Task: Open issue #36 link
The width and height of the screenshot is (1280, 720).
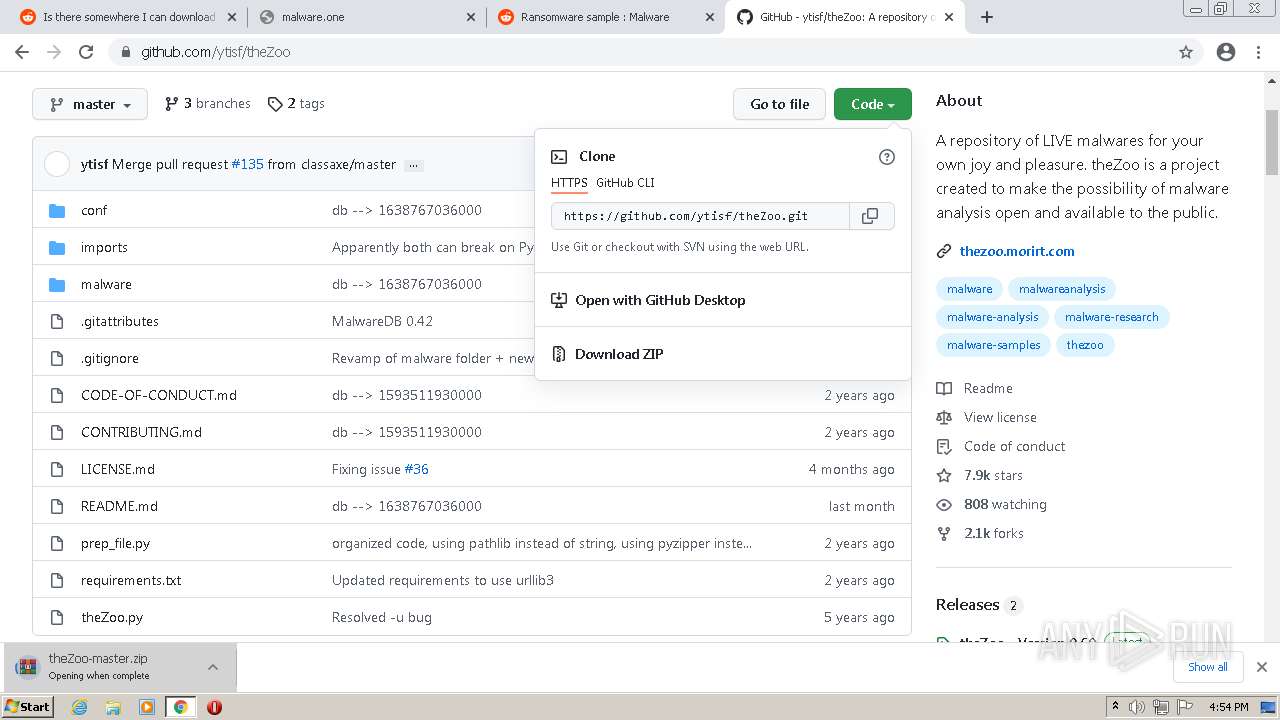Action: (x=416, y=469)
